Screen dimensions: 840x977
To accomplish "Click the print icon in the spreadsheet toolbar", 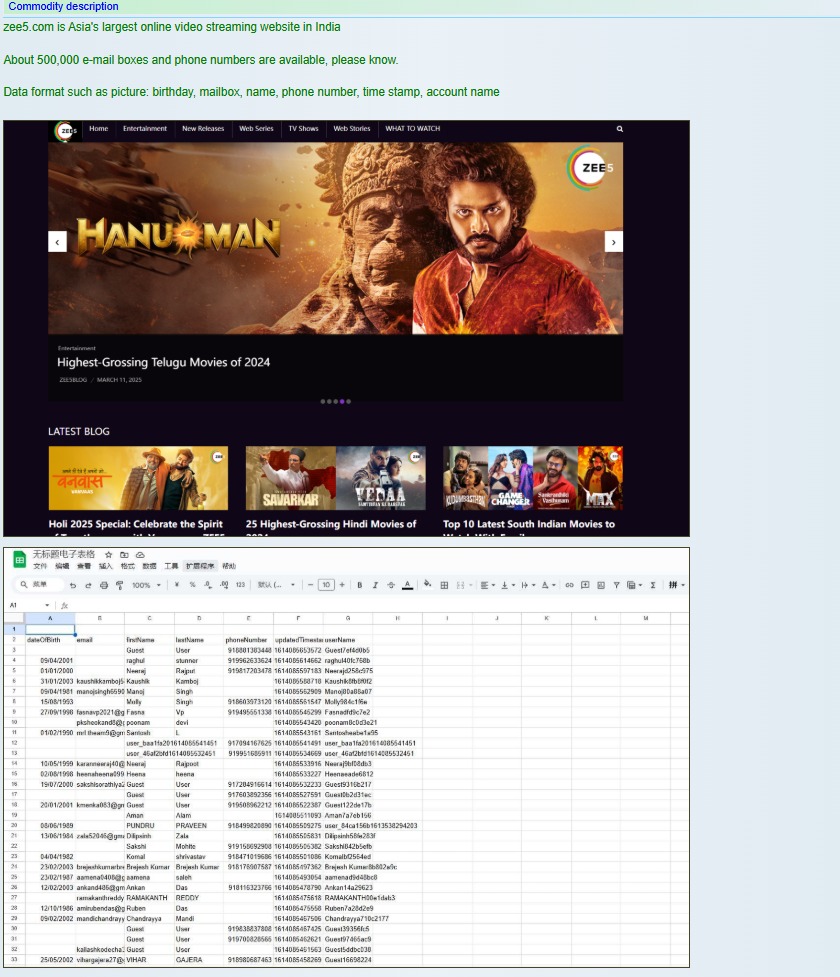I will 104,585.
